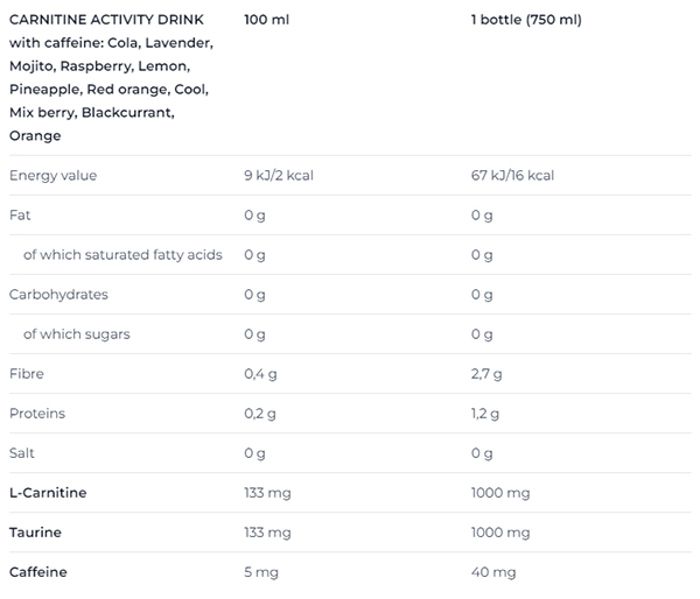Select the Carbohydrates row label
Screen dimensions: 700x599
click(x=58, y=294)
